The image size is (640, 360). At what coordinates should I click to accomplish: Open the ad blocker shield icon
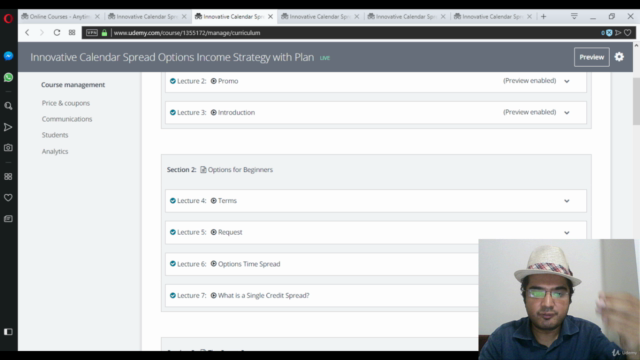coord(609,33)
